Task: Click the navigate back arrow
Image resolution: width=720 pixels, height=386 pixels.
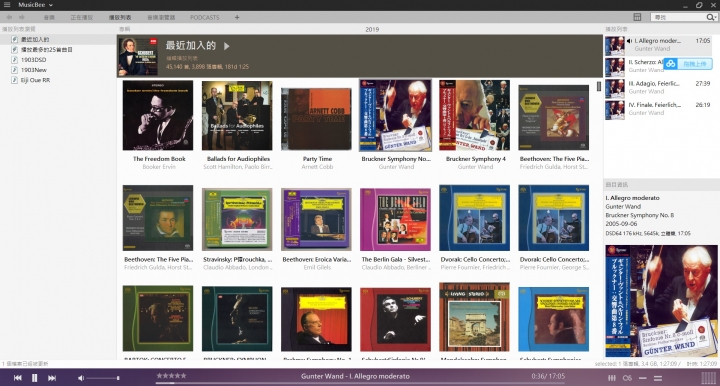Action: [x=9, y=17]
